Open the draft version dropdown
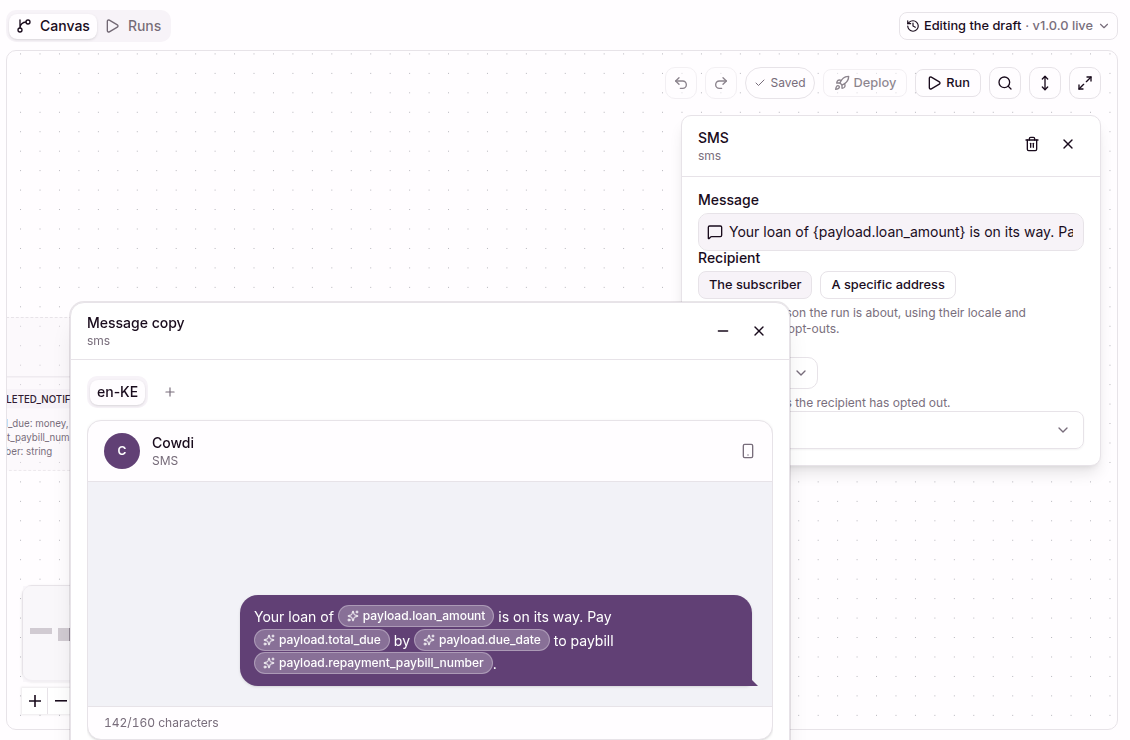1130x740 pixels. [x=1007, y=26]
